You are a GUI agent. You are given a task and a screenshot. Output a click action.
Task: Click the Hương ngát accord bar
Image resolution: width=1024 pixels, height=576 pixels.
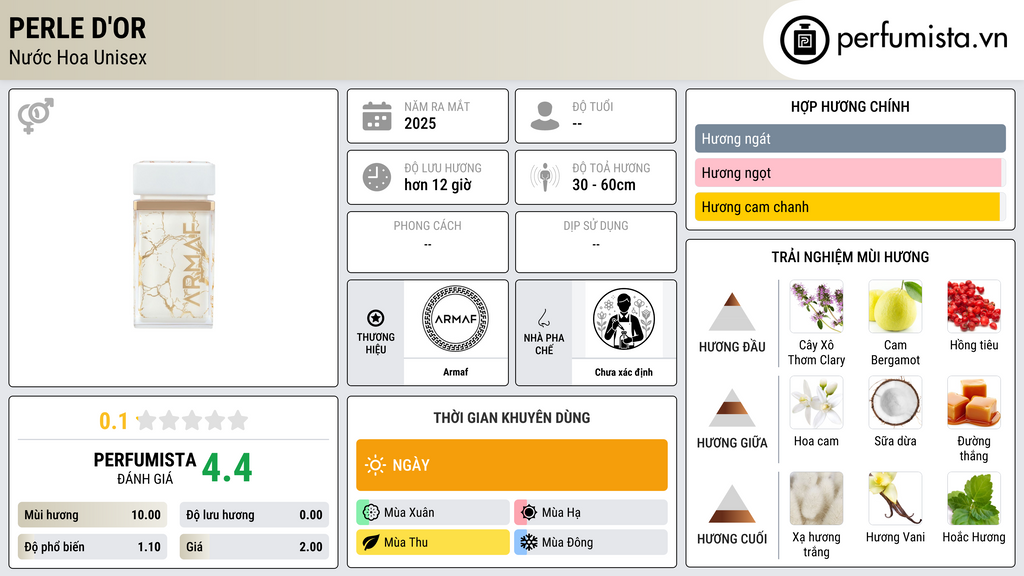pos(850,138)
